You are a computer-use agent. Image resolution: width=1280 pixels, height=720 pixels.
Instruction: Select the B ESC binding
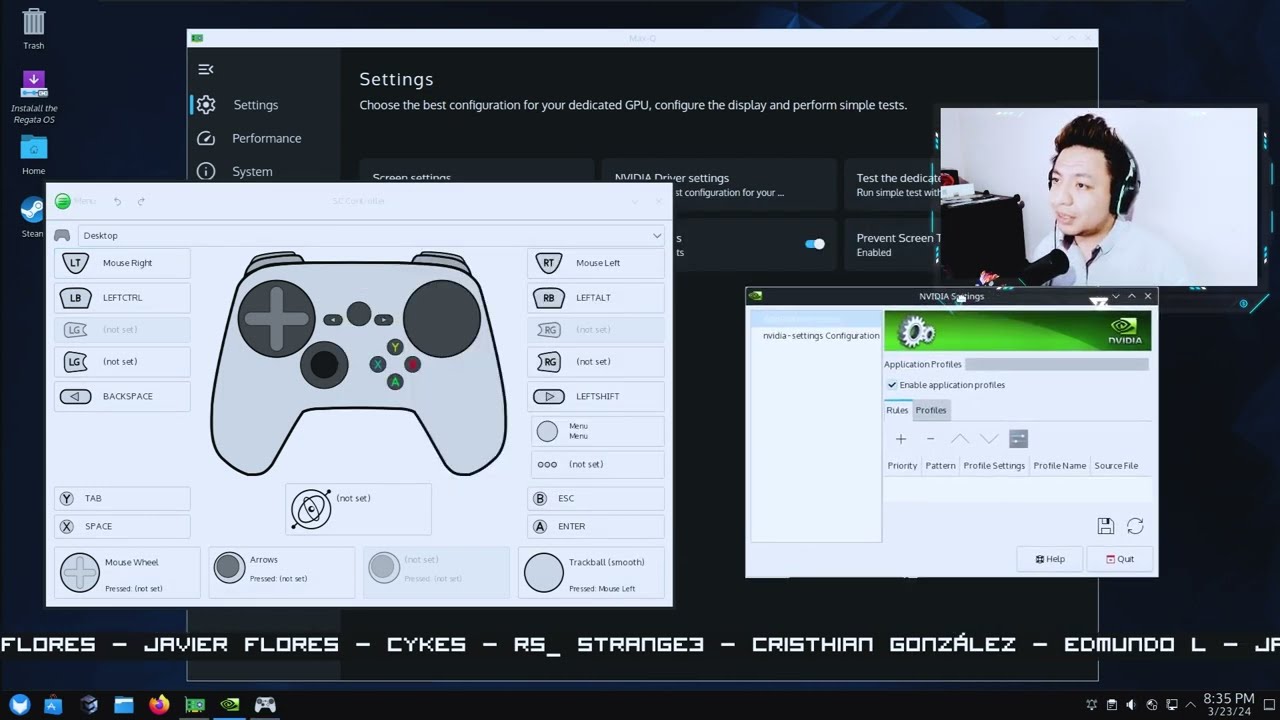point(596,498)
